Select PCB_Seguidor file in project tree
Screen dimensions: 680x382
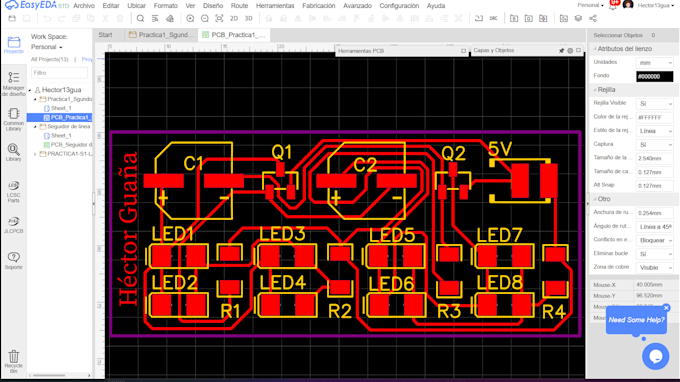[x=68, y=145]
